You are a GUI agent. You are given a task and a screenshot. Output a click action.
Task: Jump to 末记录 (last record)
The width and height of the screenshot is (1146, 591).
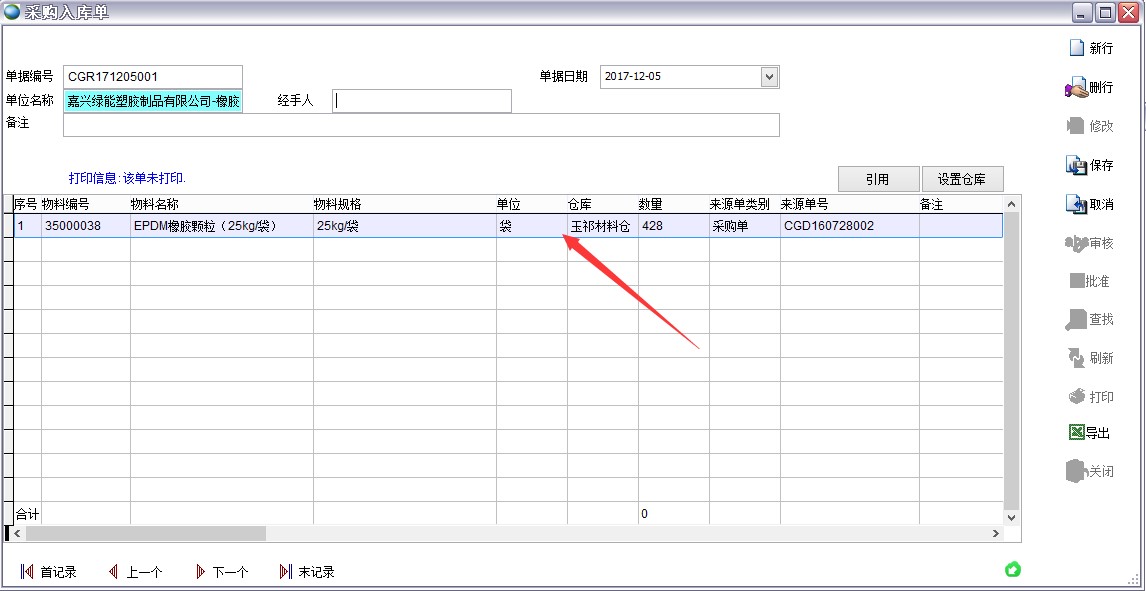click(286, 572)
